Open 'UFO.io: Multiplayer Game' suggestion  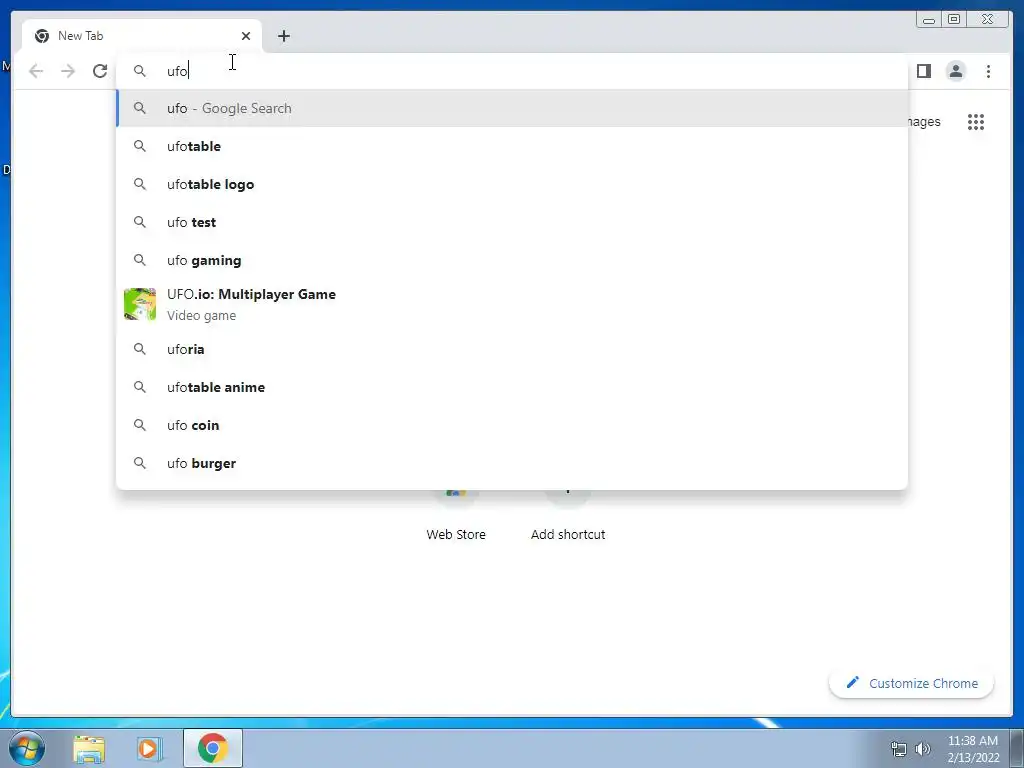click(512, 304)
